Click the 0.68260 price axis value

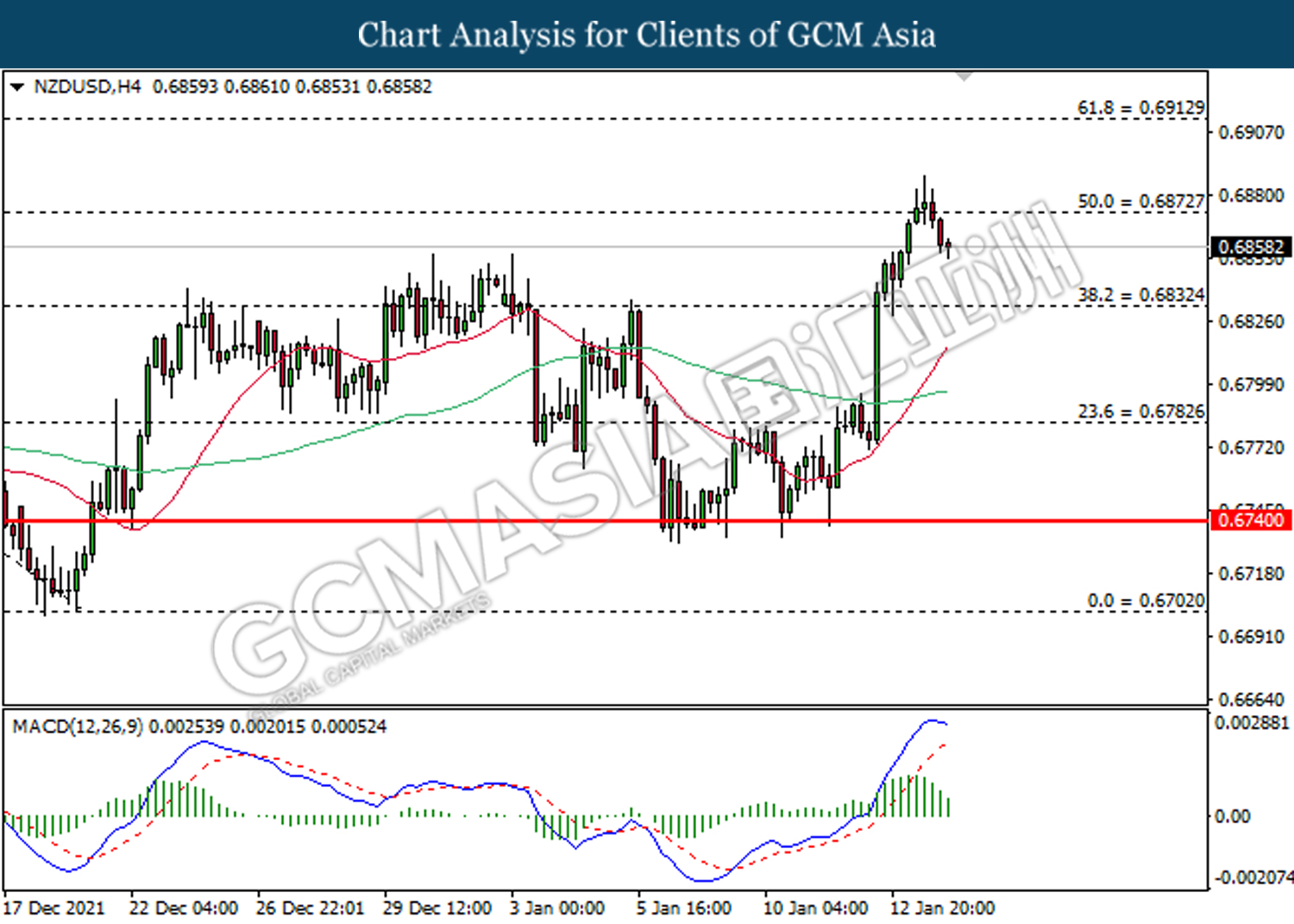tap(1250, 322)
